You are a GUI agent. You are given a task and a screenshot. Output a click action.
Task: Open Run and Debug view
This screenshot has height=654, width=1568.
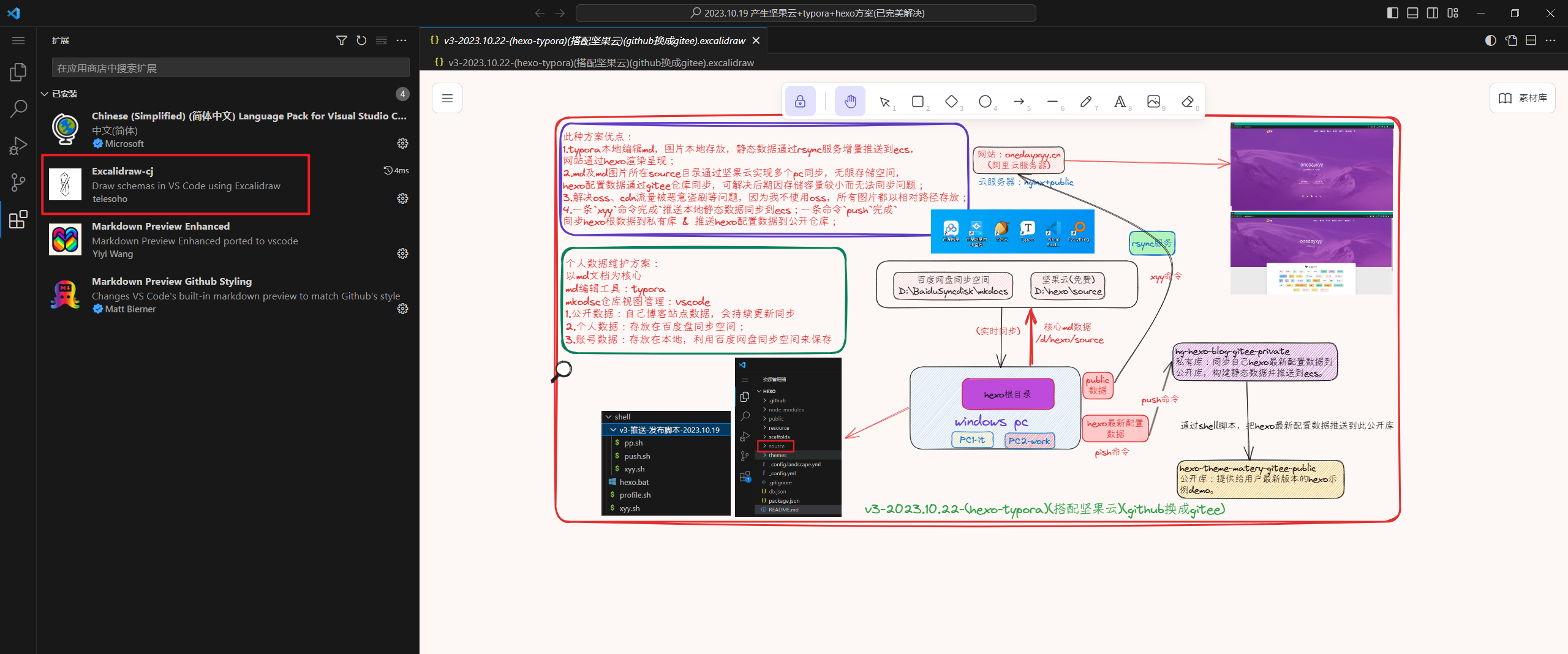[x=18, y=146]
